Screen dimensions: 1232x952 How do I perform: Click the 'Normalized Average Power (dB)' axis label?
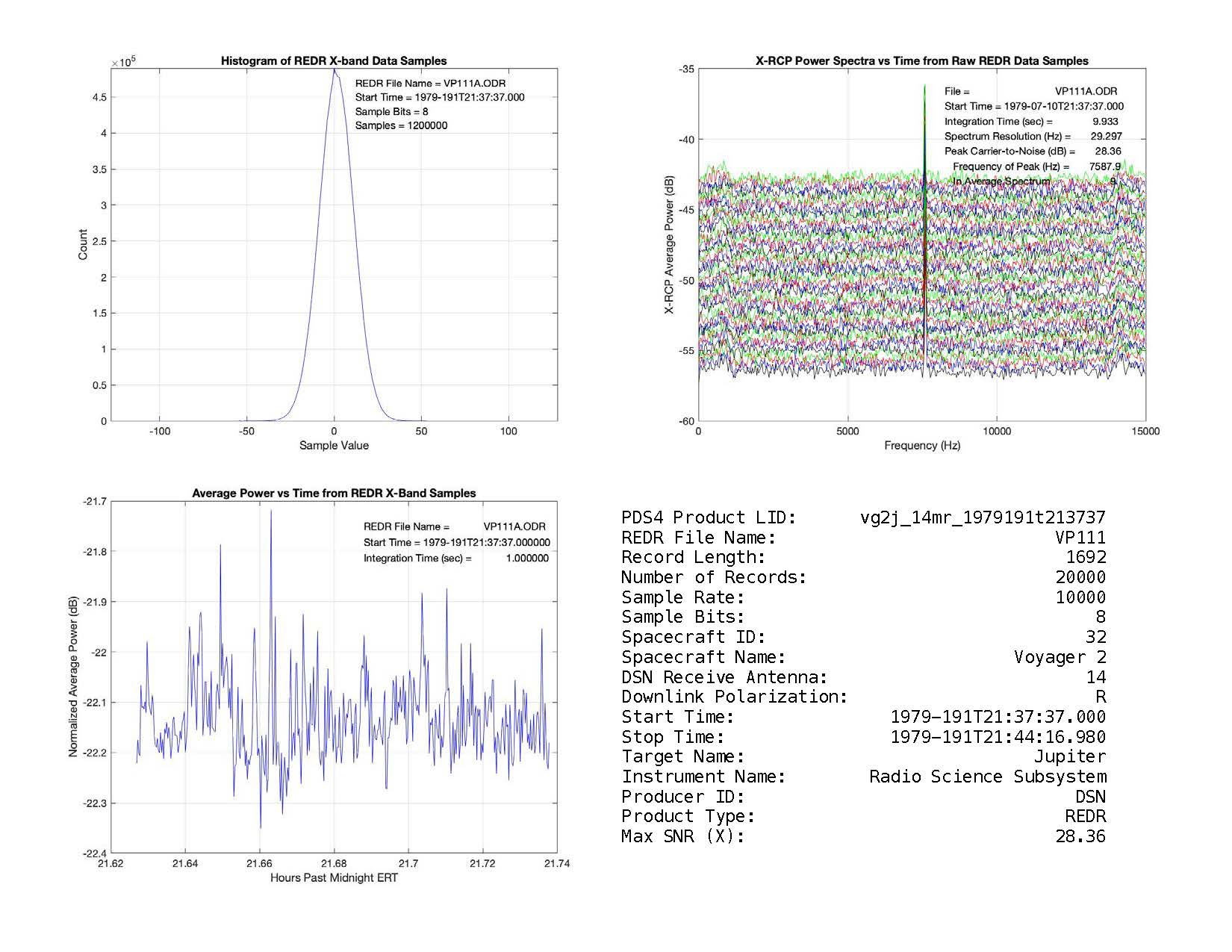pyautogui.click(x=73, y=677)
